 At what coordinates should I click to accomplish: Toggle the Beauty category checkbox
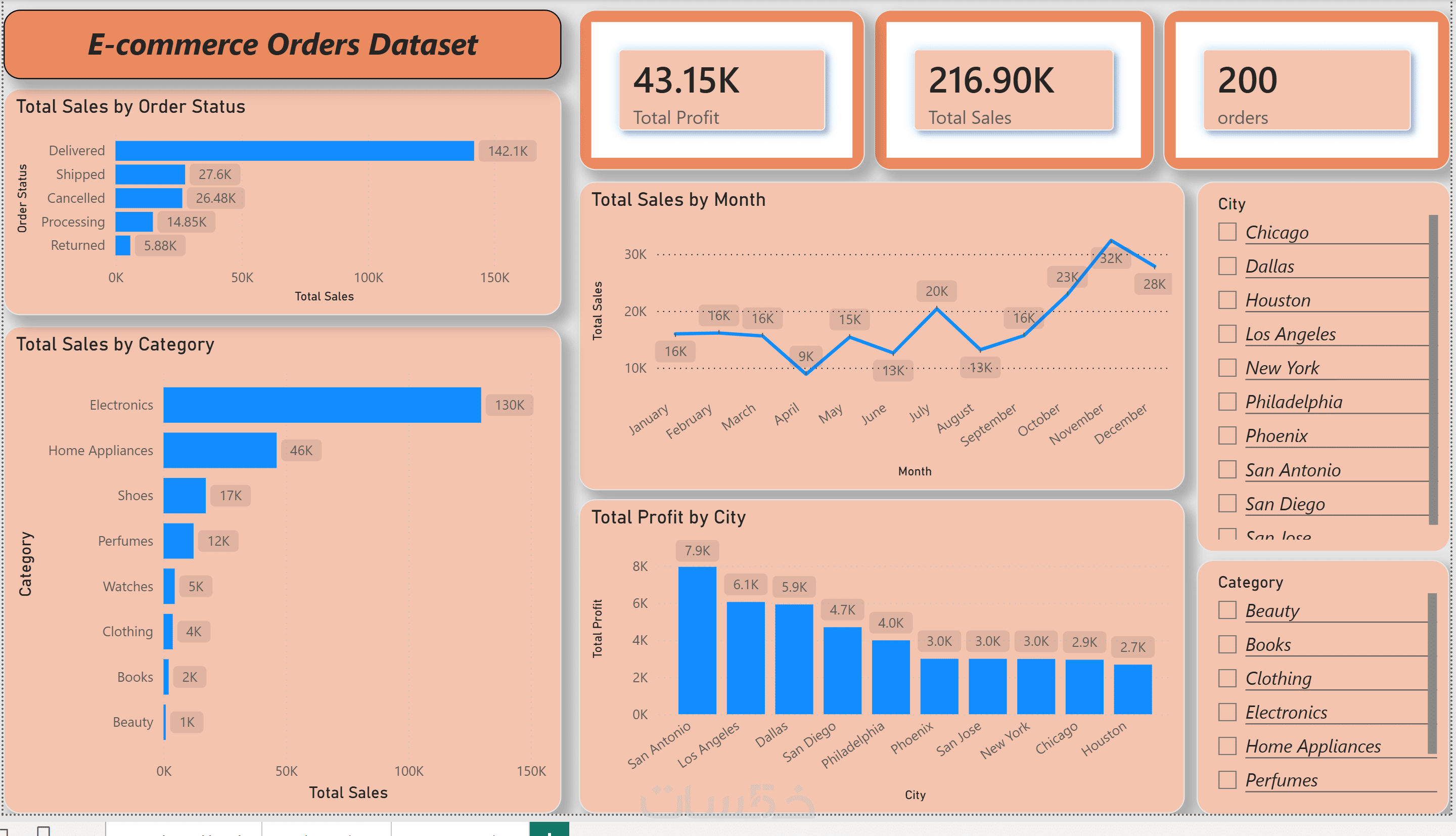point(1227,610)
